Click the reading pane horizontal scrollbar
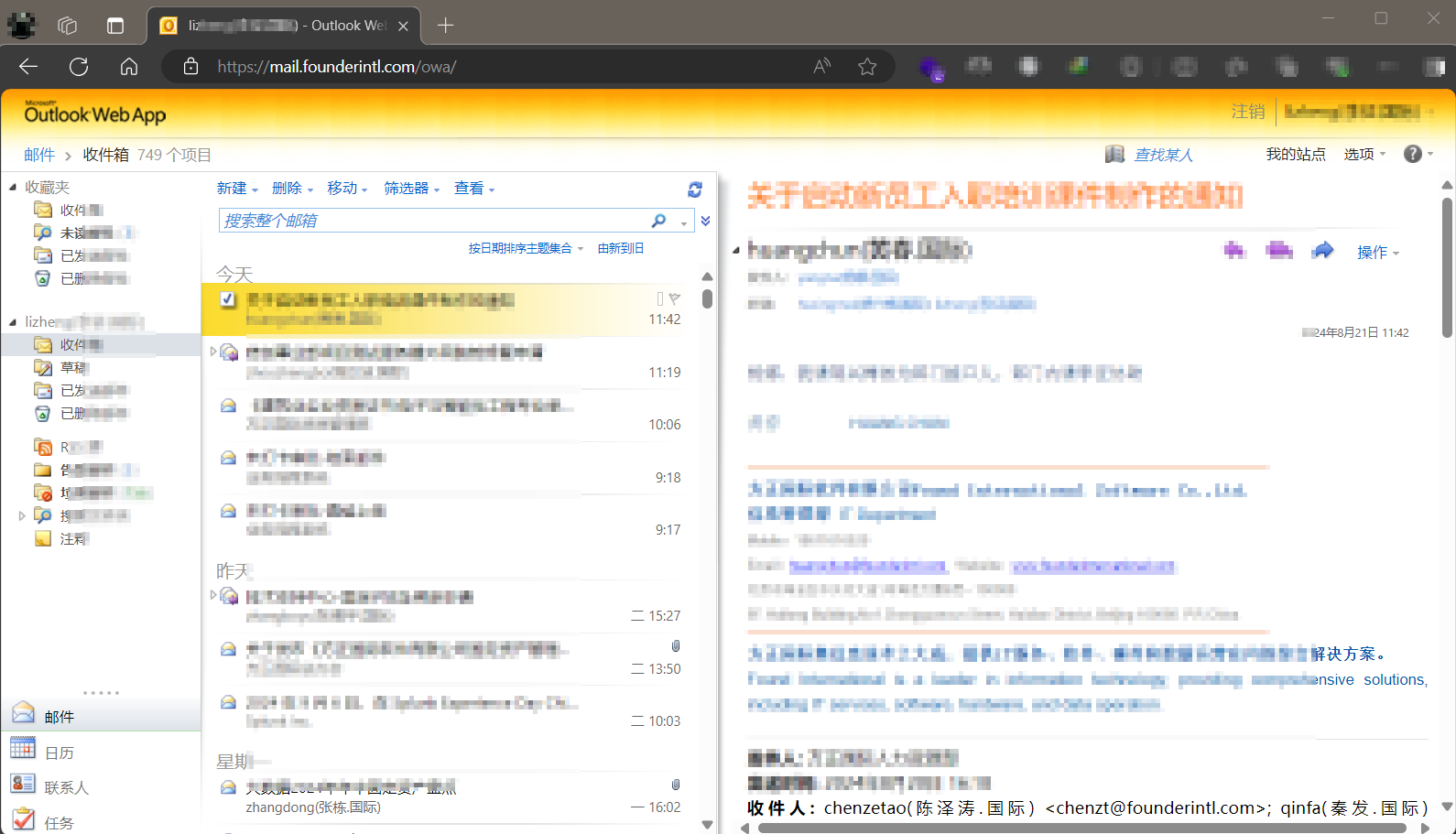 click(x=1081, y=828)
